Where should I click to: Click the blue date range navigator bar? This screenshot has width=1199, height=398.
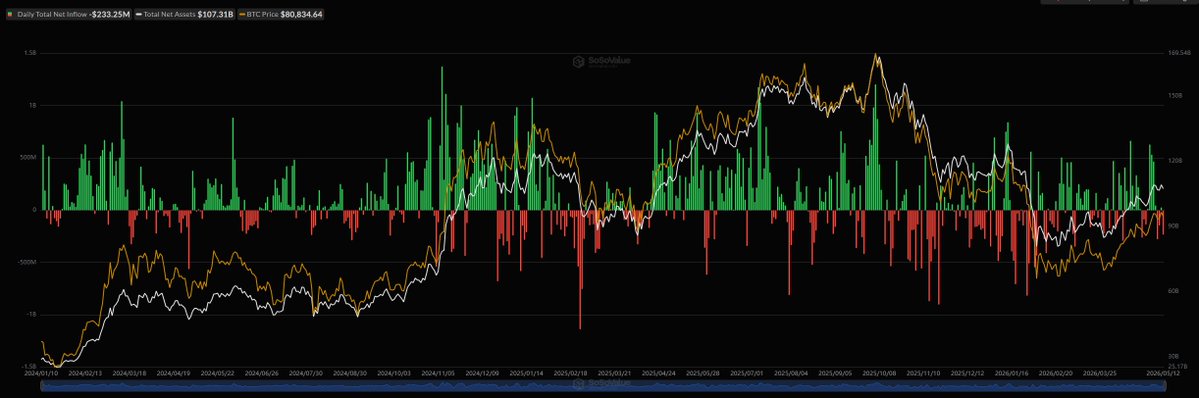click(x=604, y=387)
